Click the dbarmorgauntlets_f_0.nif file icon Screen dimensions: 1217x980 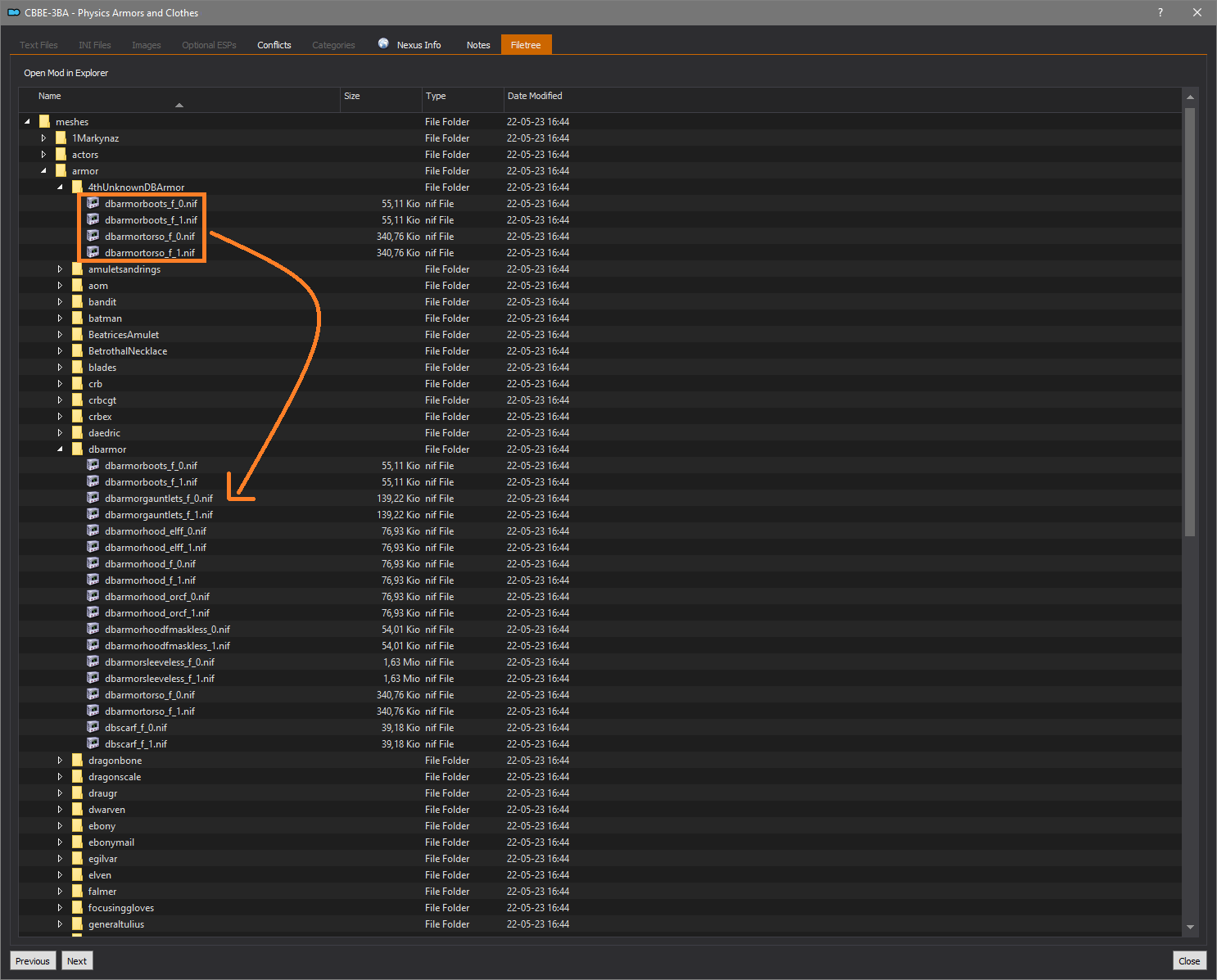coord(93,498)
